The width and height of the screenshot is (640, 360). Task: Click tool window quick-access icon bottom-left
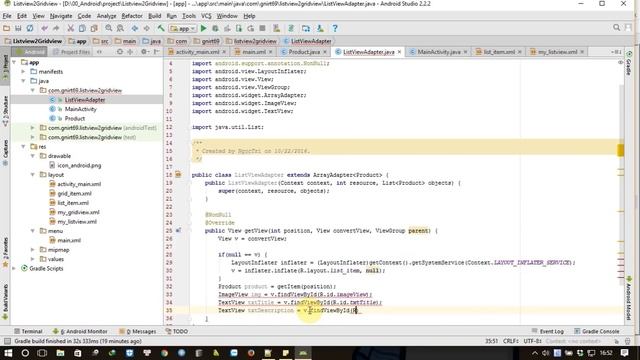pos(7,341)
